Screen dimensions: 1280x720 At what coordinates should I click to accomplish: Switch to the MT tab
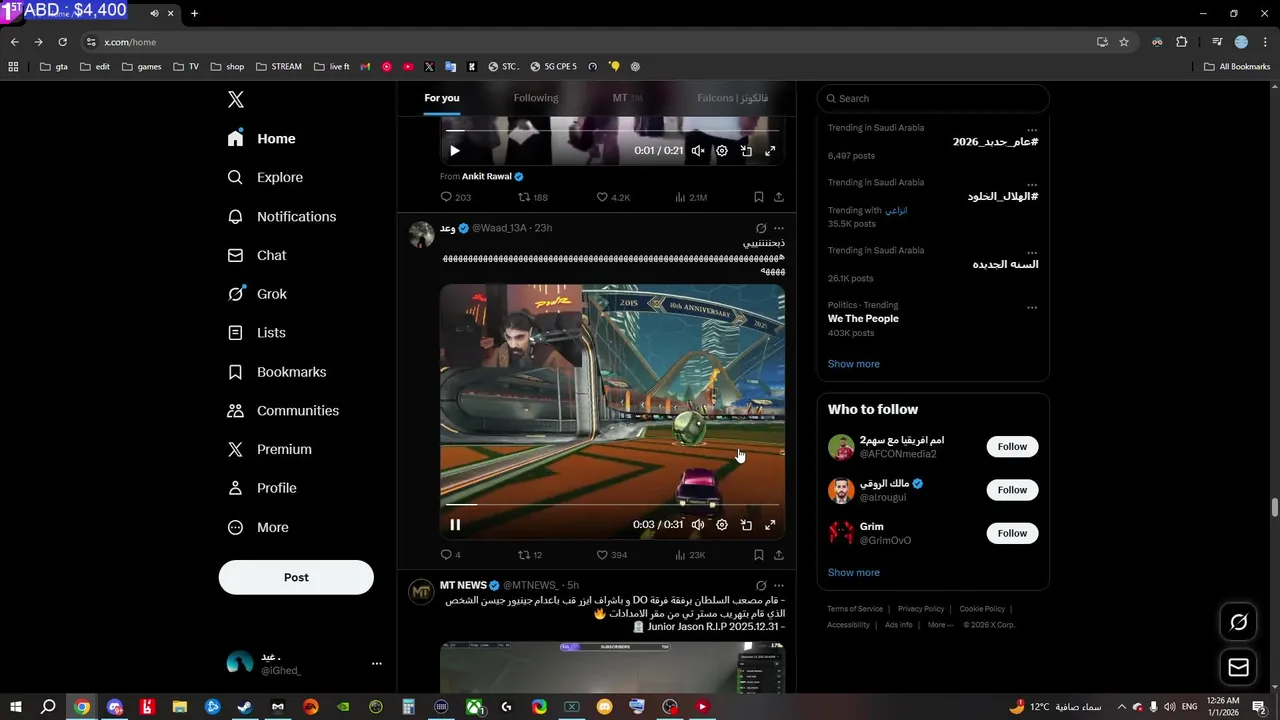pyautogui.click(x=627, y=98)
